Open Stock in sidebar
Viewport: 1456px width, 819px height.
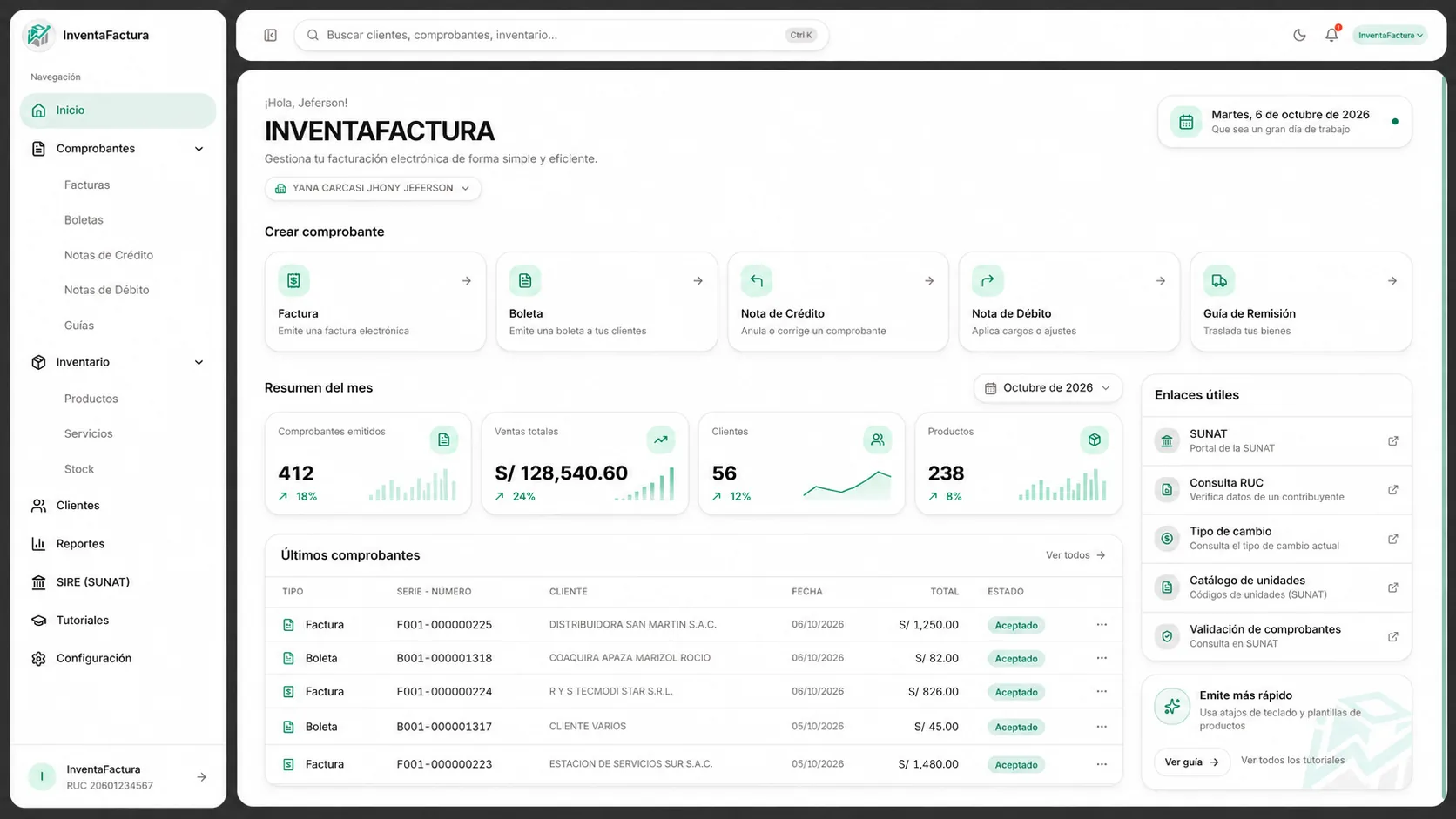coord(79,469)
